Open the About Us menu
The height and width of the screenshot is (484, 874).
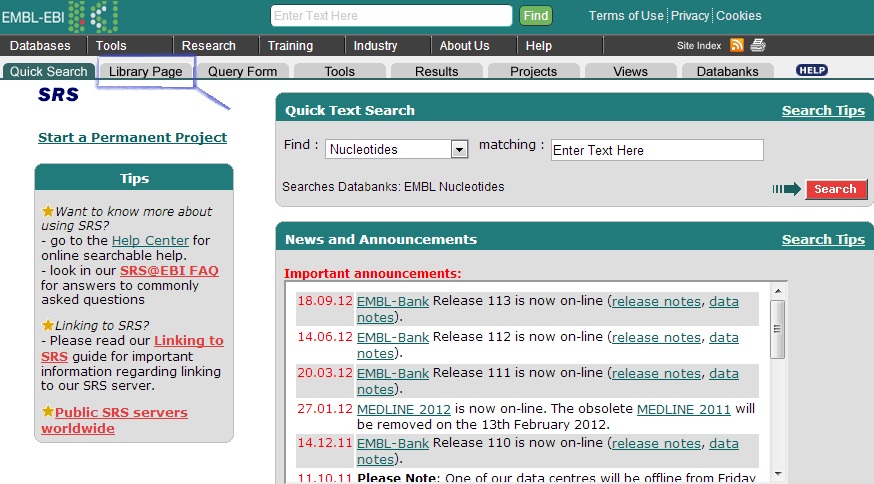(x=464, y=46)
